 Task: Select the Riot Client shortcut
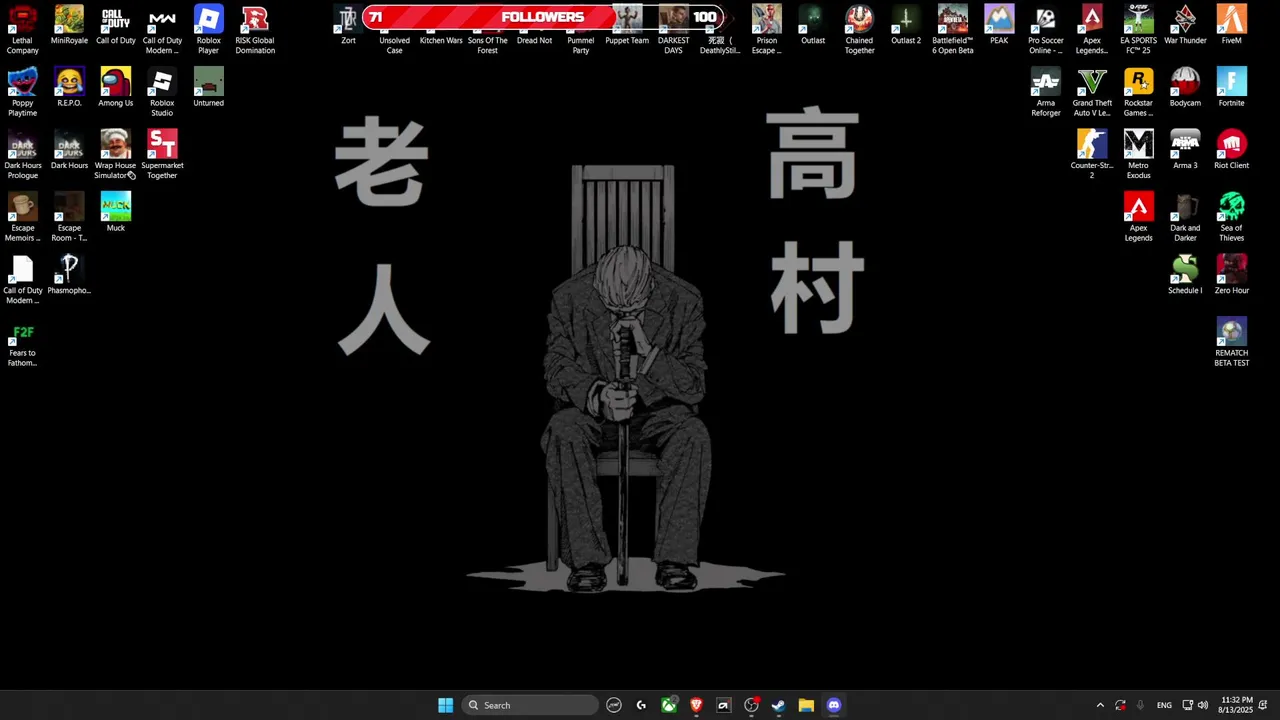coord(1231,150)
